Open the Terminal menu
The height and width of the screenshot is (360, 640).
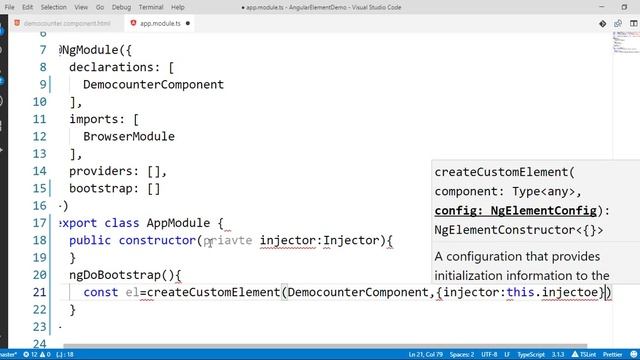[151, 7]
